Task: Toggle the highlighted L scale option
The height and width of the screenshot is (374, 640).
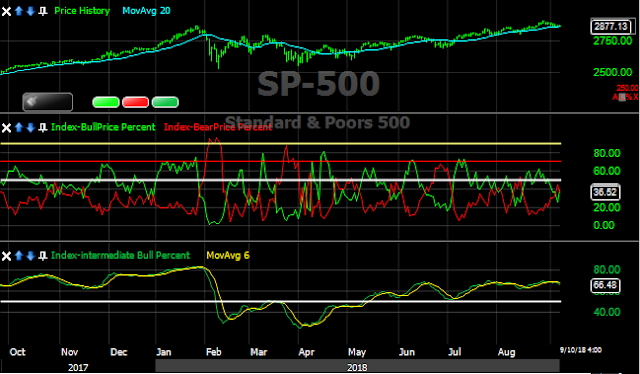Action: [x=622, y=97]
